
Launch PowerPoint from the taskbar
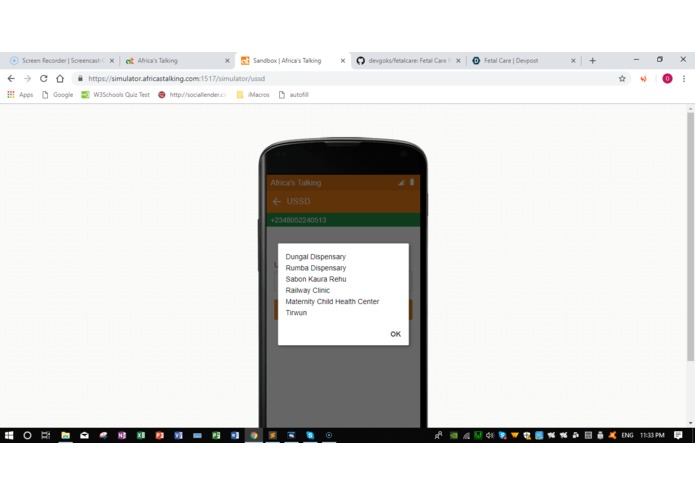pos(160,436)
